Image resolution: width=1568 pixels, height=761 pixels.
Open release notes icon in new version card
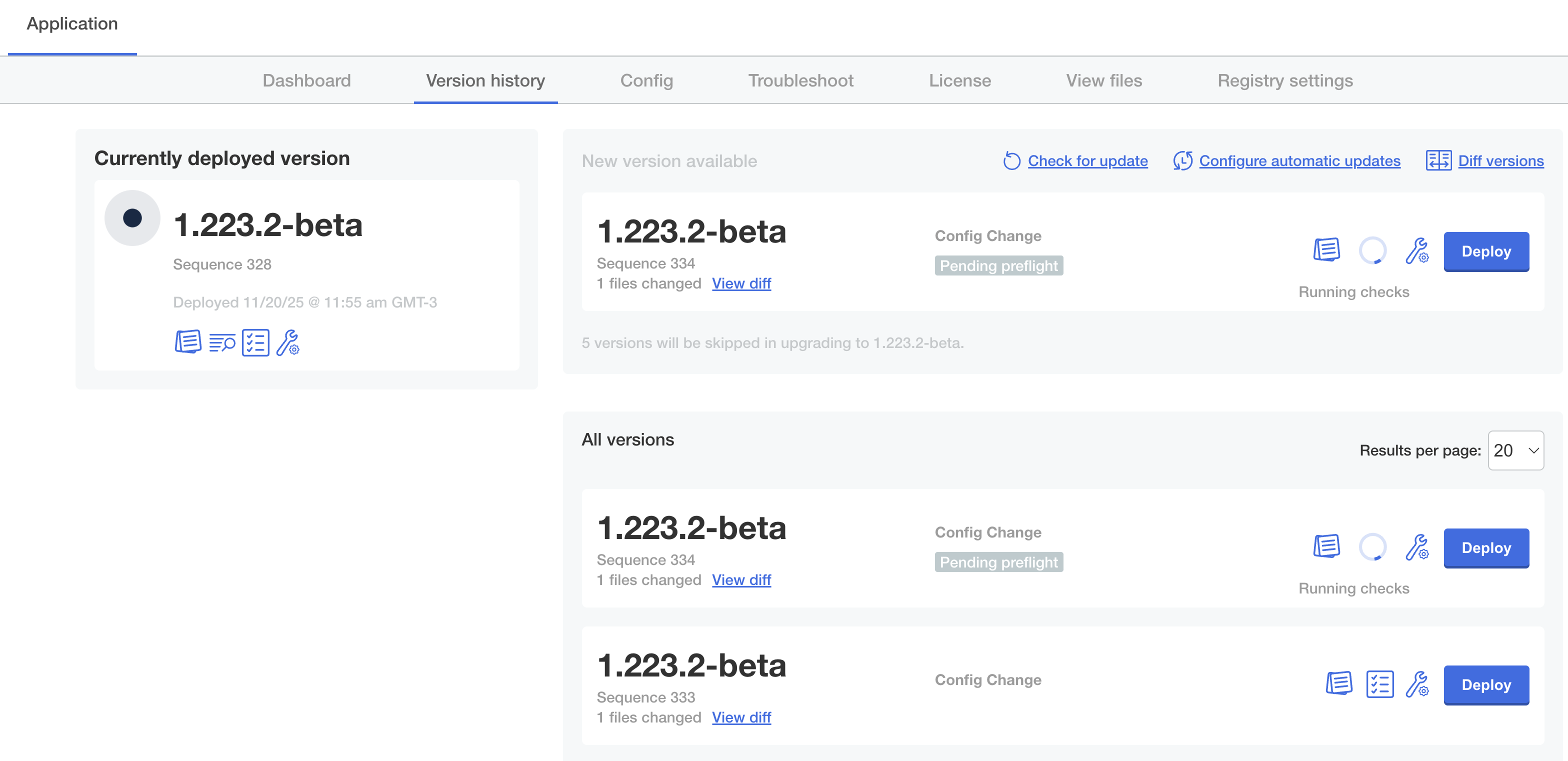[x=1326, y=250]
